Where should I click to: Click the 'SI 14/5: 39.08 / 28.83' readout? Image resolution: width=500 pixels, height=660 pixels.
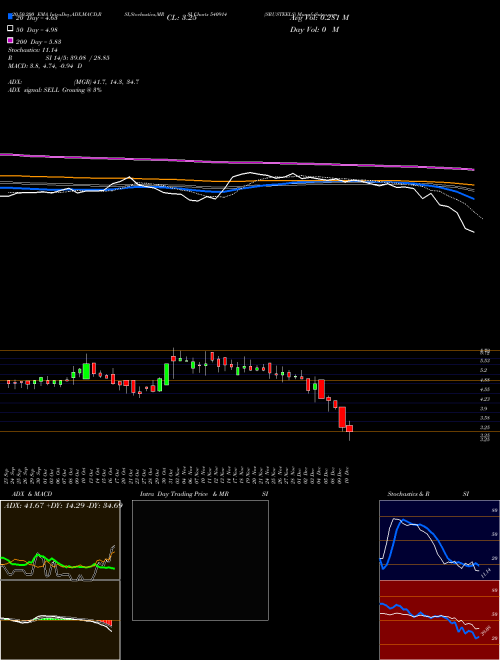[77, 58]
